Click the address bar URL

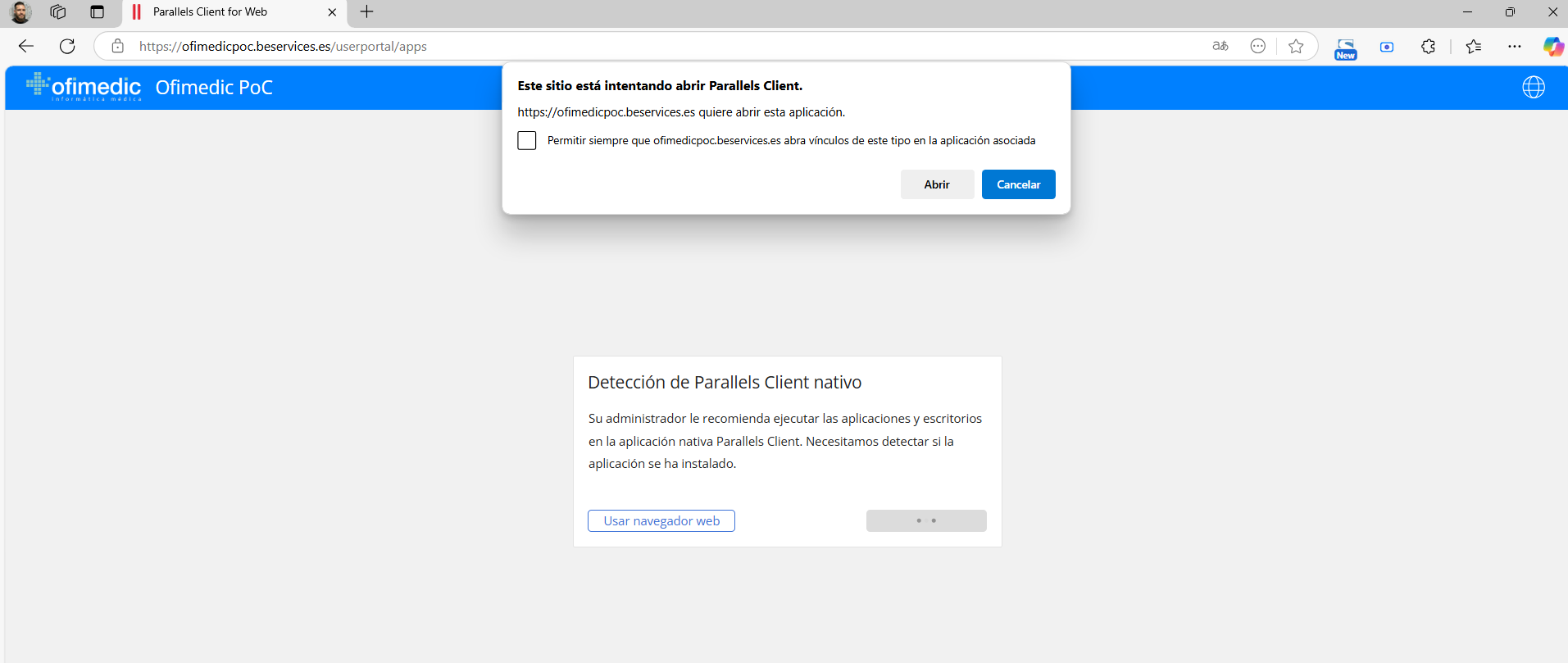283,47
